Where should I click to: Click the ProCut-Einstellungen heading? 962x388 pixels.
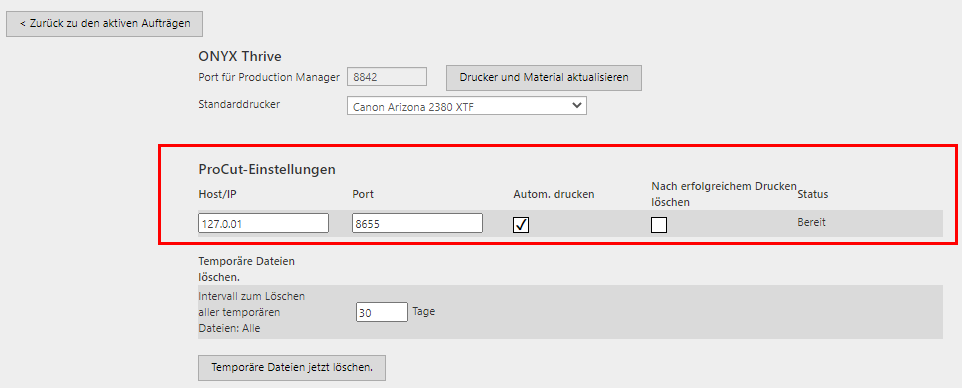pos(267,169)
